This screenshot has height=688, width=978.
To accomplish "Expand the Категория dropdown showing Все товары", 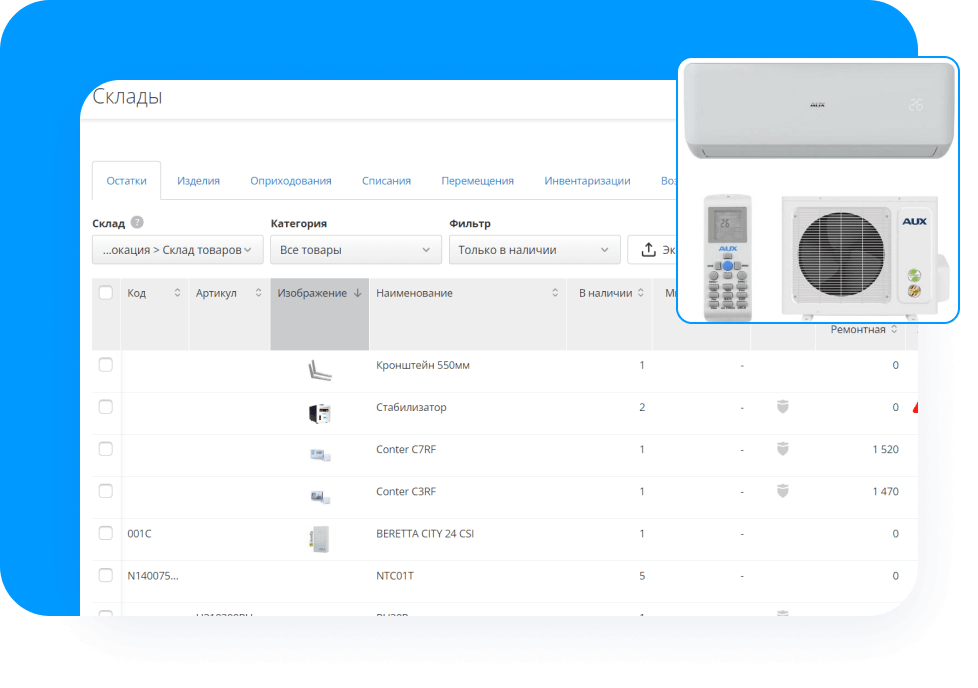I will [x=356, y=250].
